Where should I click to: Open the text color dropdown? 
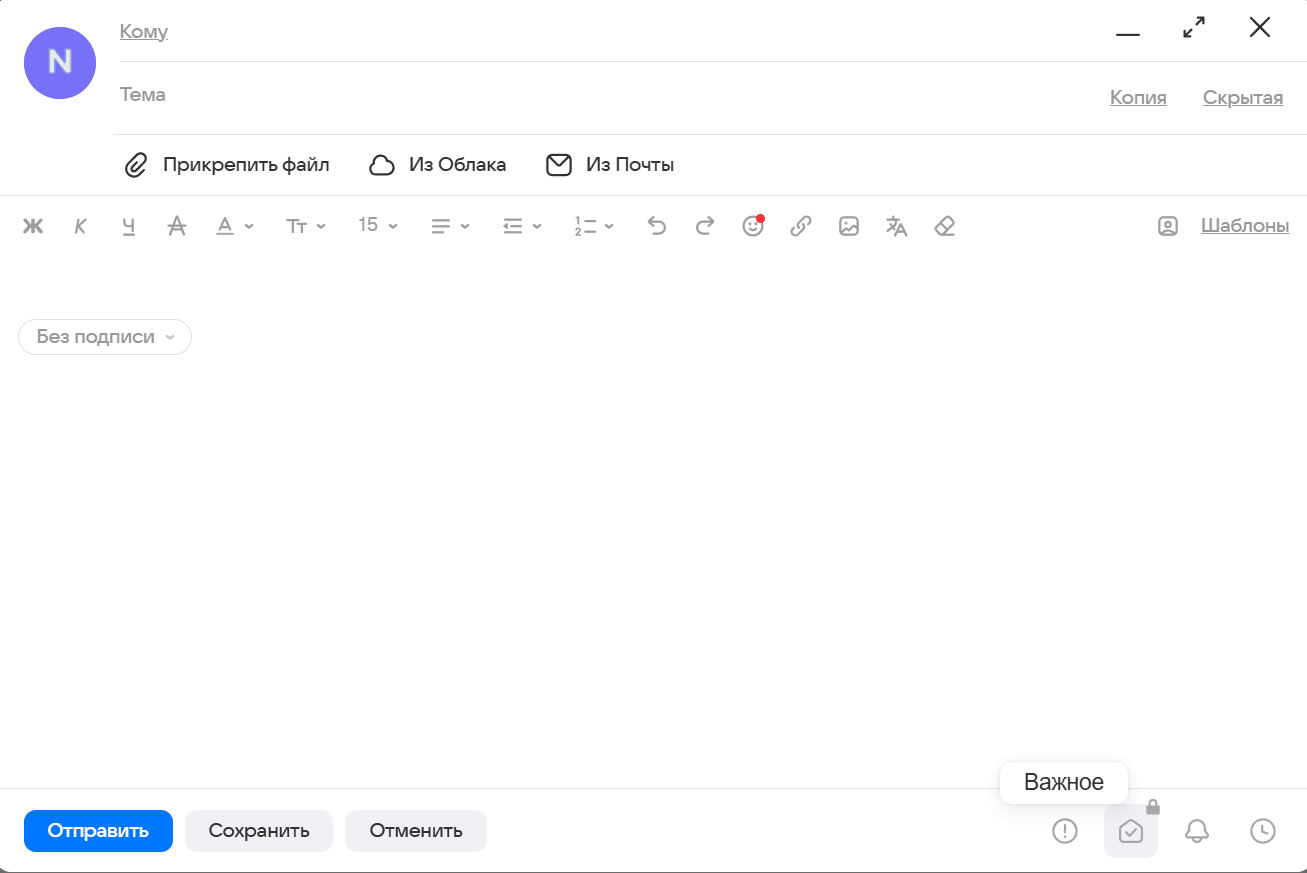click(235, 226)
